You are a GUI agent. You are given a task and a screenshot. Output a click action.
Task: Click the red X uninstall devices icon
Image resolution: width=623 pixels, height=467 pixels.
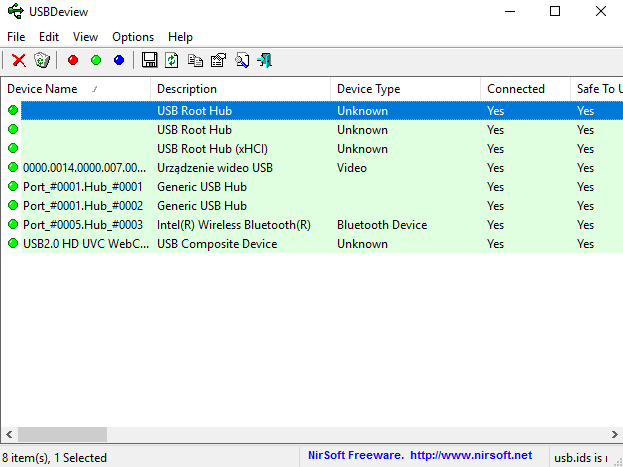(19, 60)
